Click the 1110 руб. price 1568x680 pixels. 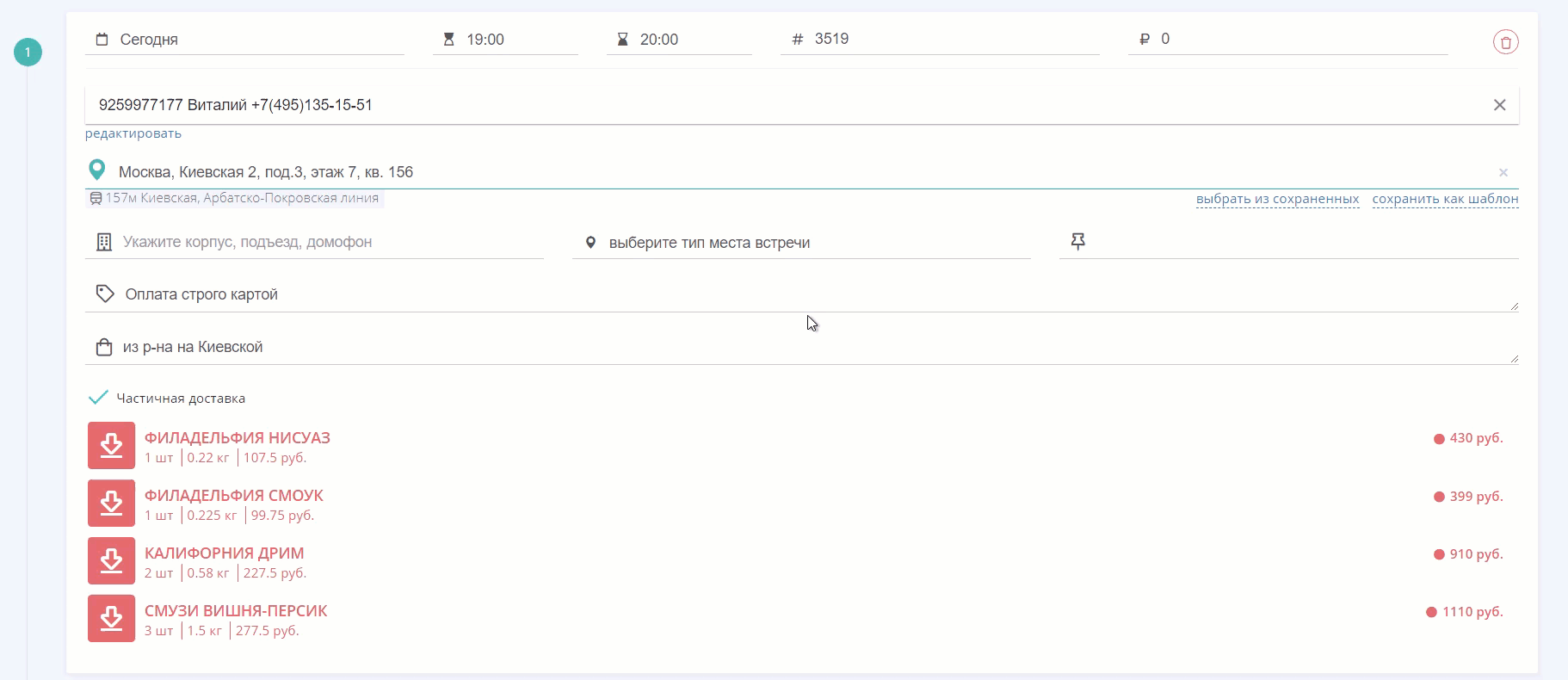pos(1472,611)
